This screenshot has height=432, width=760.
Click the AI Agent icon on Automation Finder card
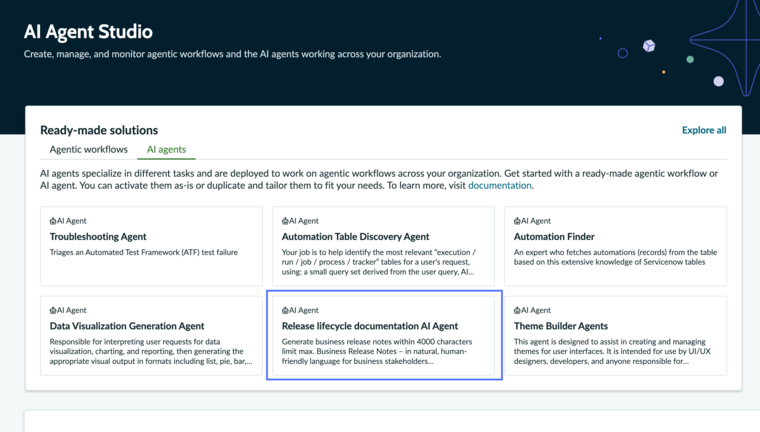517,221
